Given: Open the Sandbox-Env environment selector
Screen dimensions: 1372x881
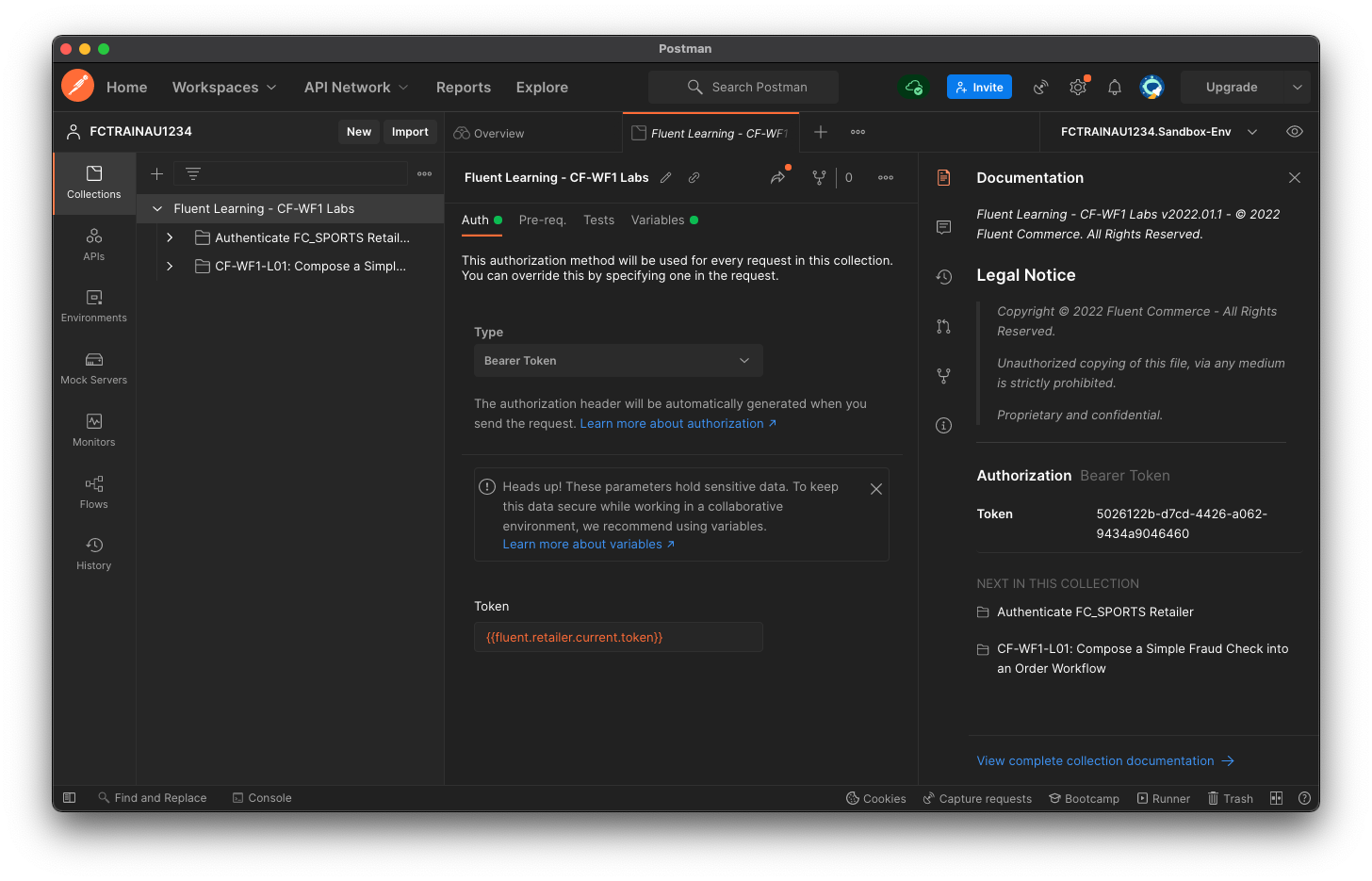Looking at the screenshot, I should pyautogui.click(x=1159, y=132).
